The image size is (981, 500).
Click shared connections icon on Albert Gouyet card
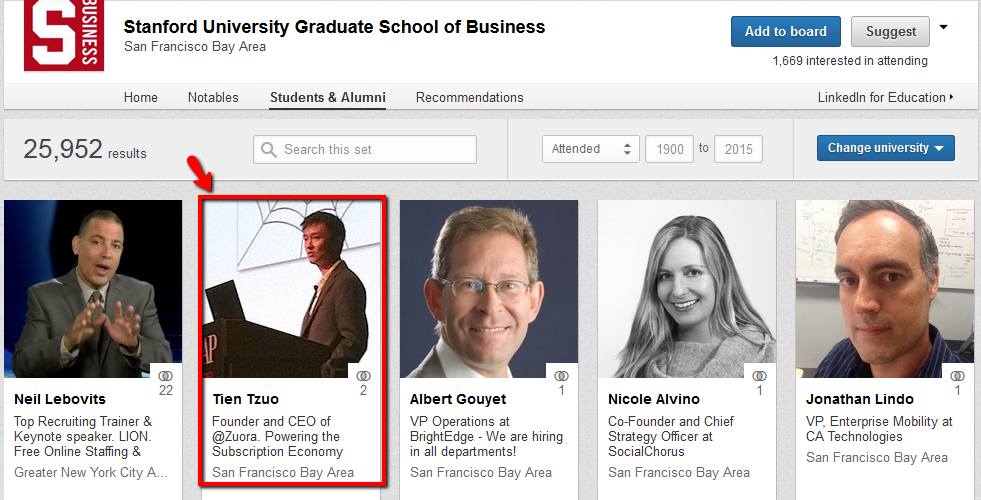pos(561,375)
